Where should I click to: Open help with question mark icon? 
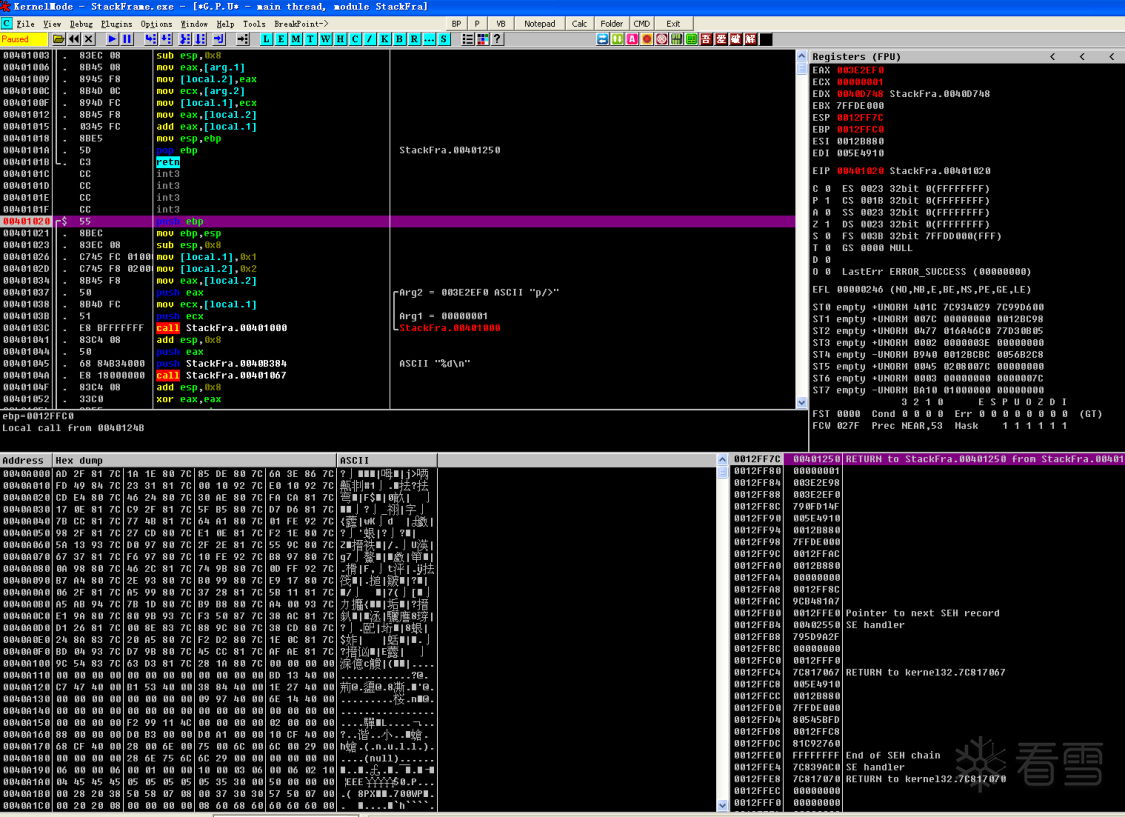(497, 39)
